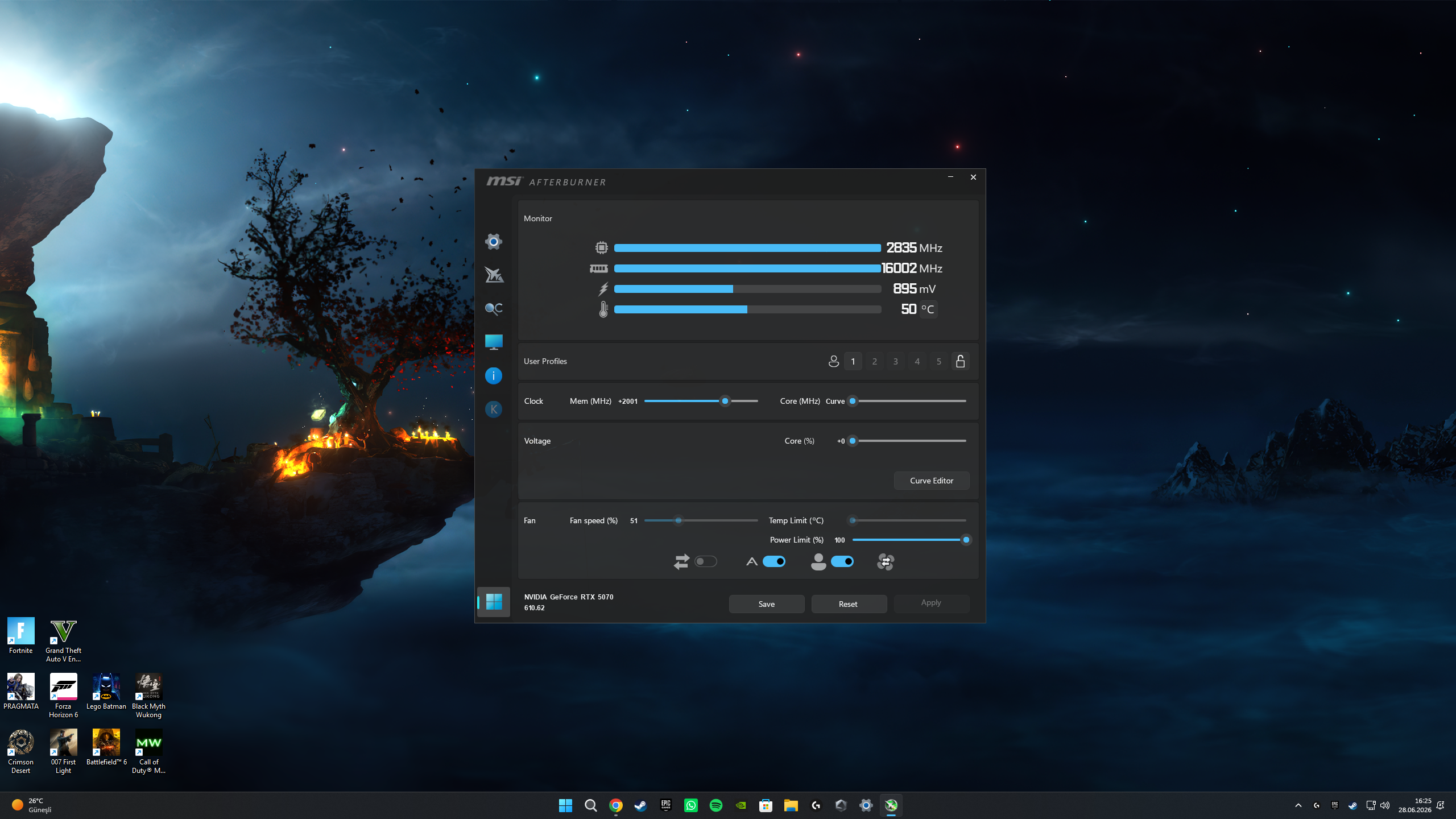Open the NVIDIA app from the taskbar
This screenshot has height=819, width=1456.
pyautogui.click(x=741, y=805)
